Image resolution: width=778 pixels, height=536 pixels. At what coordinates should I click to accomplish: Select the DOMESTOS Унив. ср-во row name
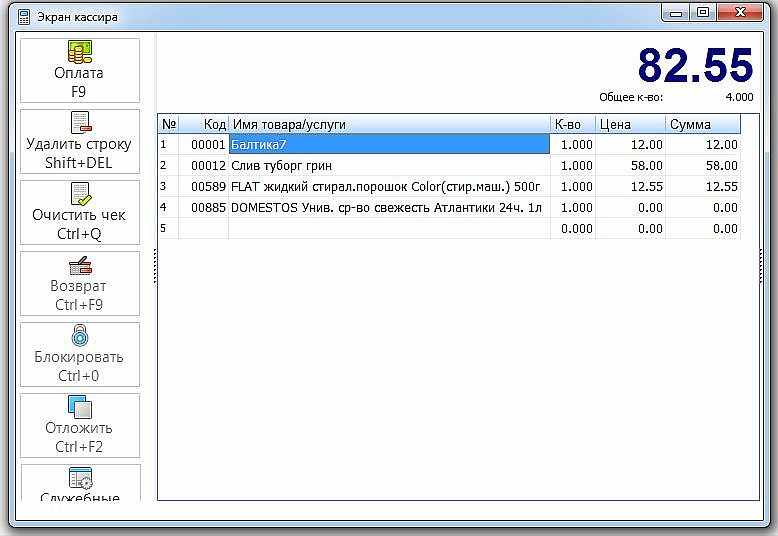tap(387, 207)
